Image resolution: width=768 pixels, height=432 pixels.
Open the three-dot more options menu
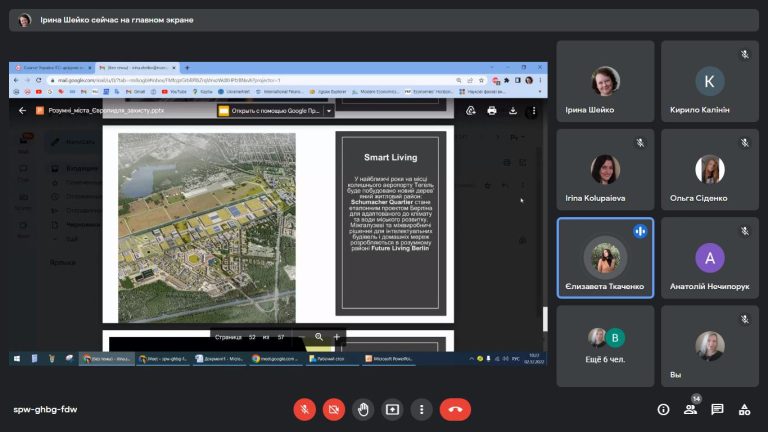tap(422, 409)
